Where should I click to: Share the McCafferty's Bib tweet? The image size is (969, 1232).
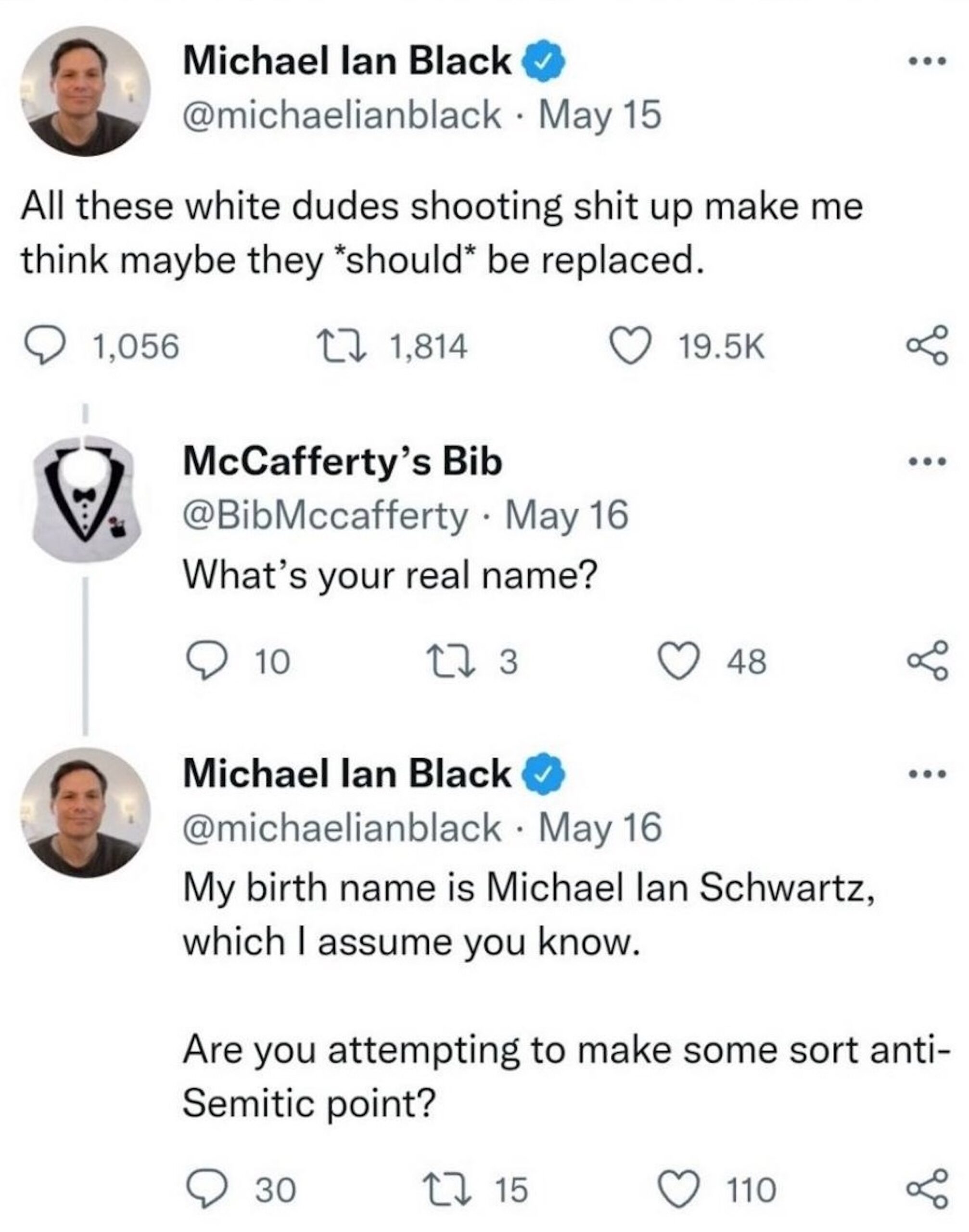[x=927, y=661]
